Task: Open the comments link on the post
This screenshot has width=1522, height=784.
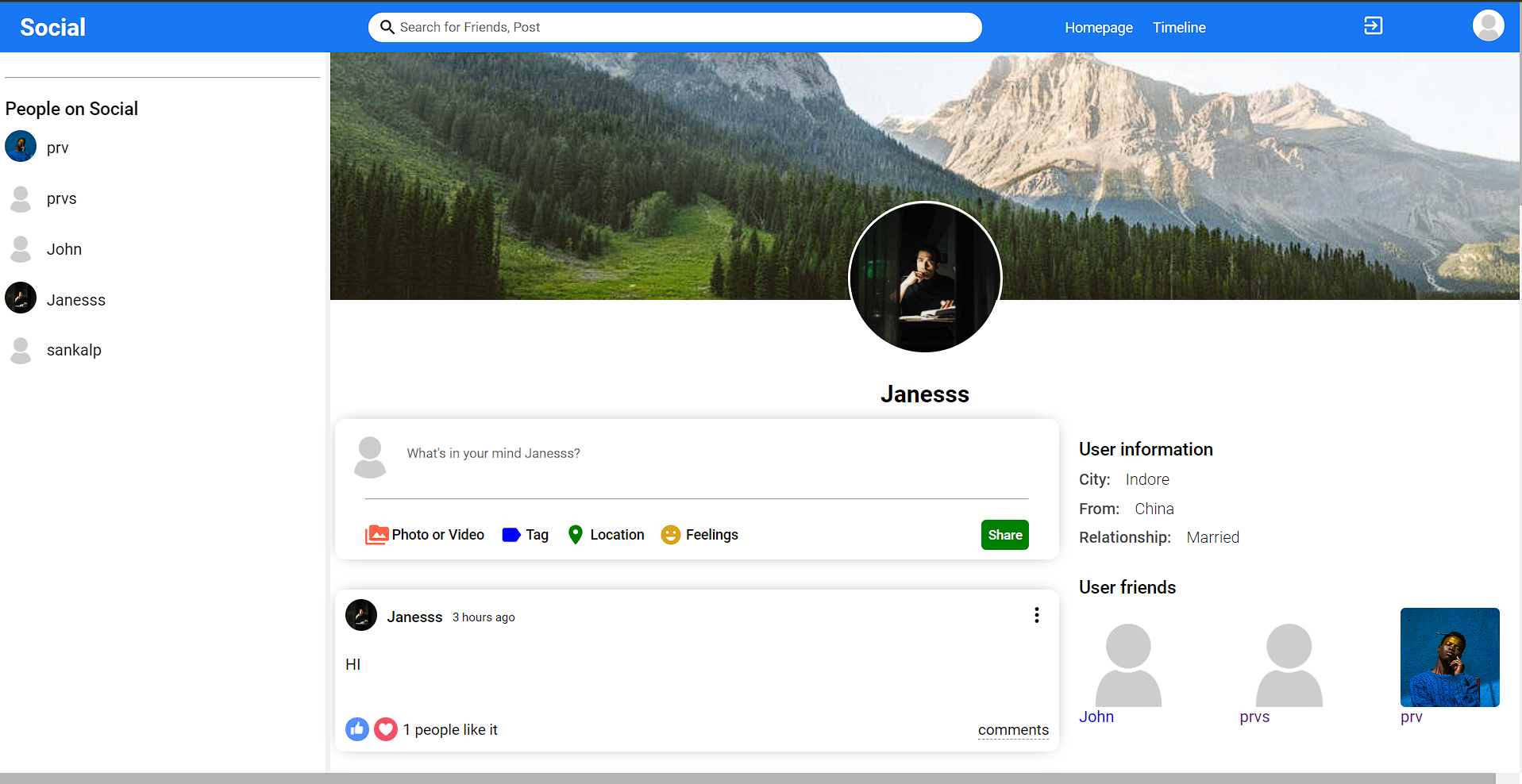Action: (x=1013, y=730)
